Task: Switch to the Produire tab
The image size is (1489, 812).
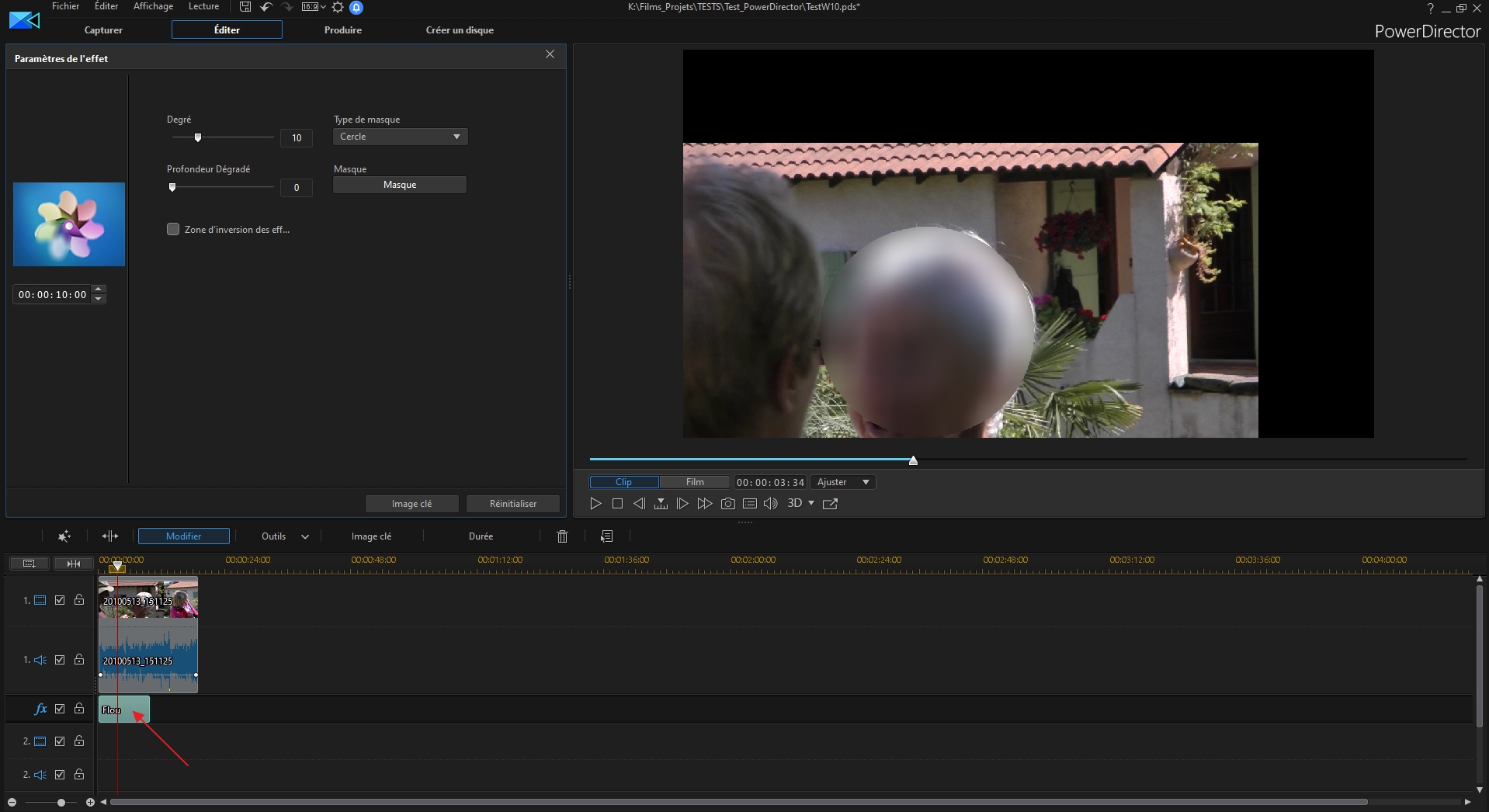Action: tap(342, 30)
